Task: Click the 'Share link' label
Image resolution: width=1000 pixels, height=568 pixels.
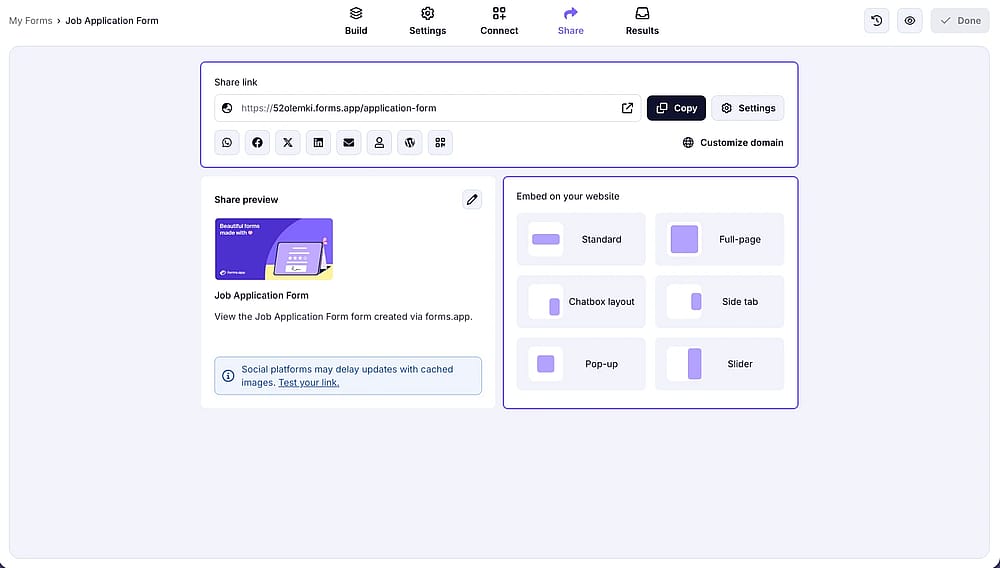Action: (236, 82)
